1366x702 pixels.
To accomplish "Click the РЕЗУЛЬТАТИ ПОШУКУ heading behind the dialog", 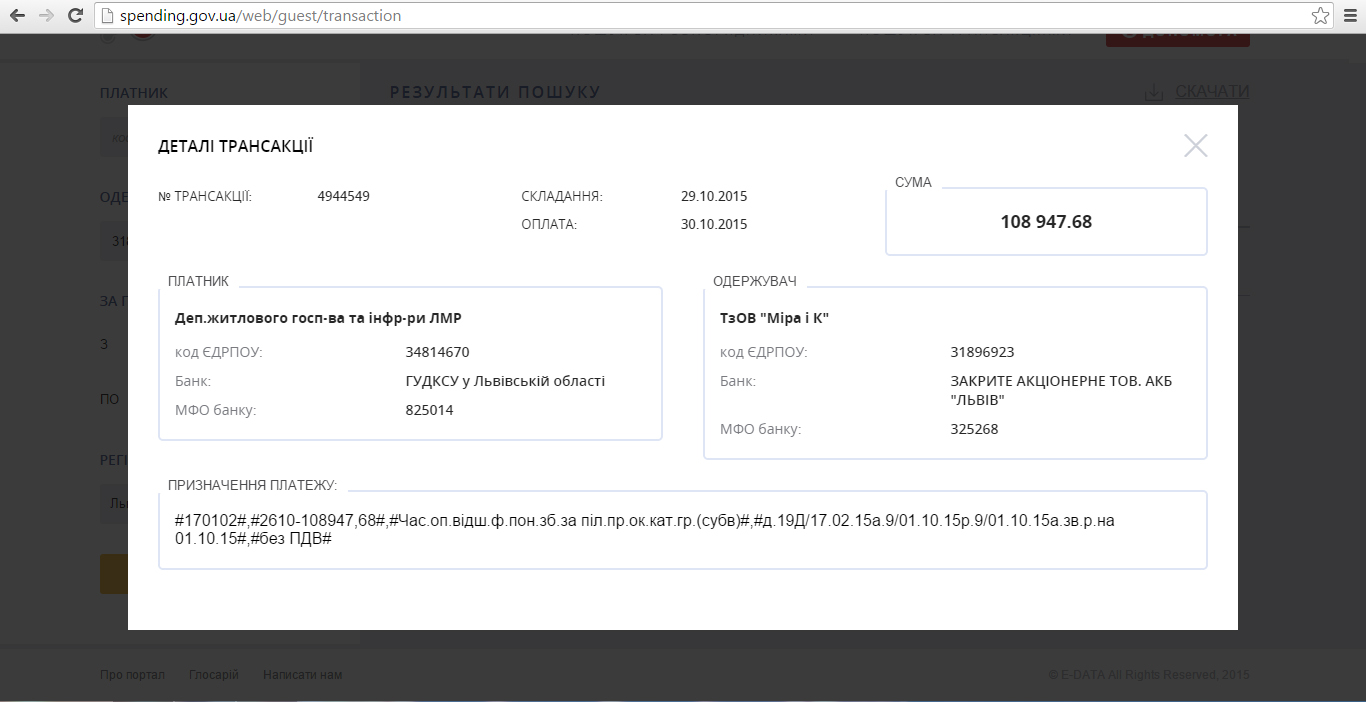I will pyautogui.click(x=495, y=93).
